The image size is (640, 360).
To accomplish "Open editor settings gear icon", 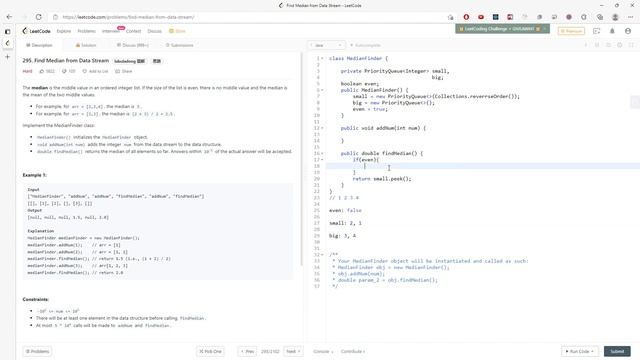I will (620, 45).
